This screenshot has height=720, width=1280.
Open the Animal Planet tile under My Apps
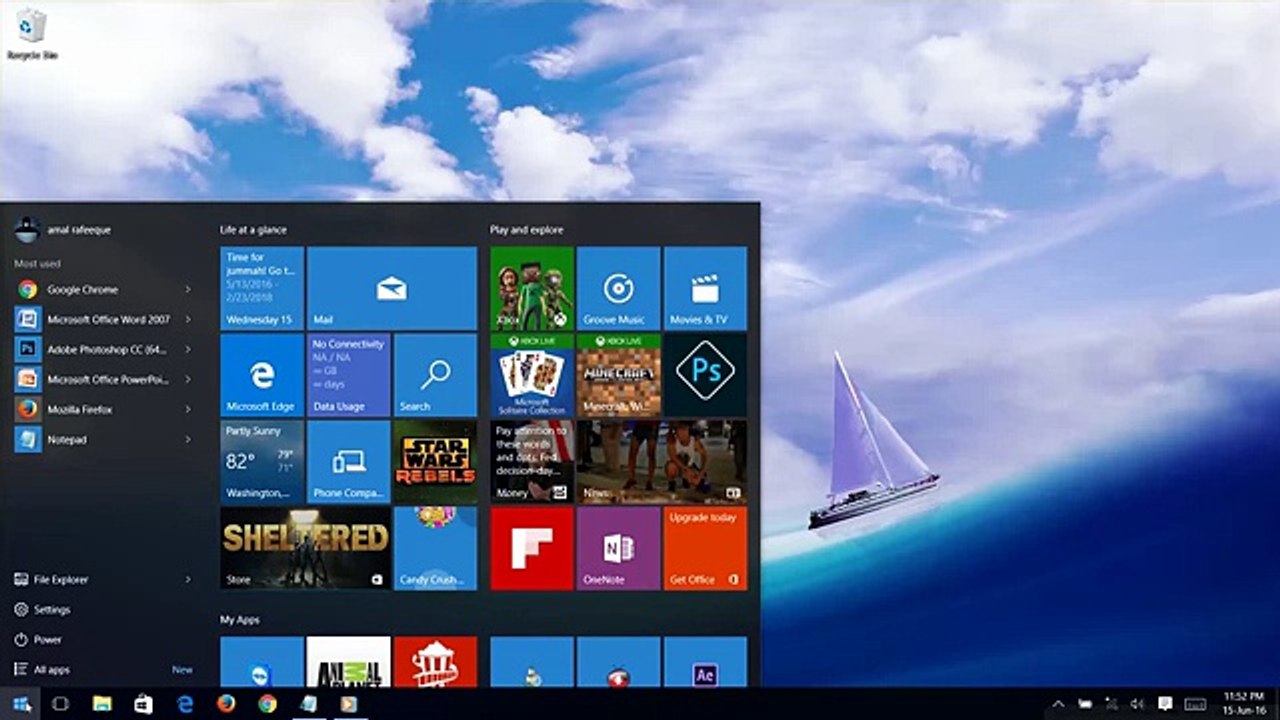(348, 662)
